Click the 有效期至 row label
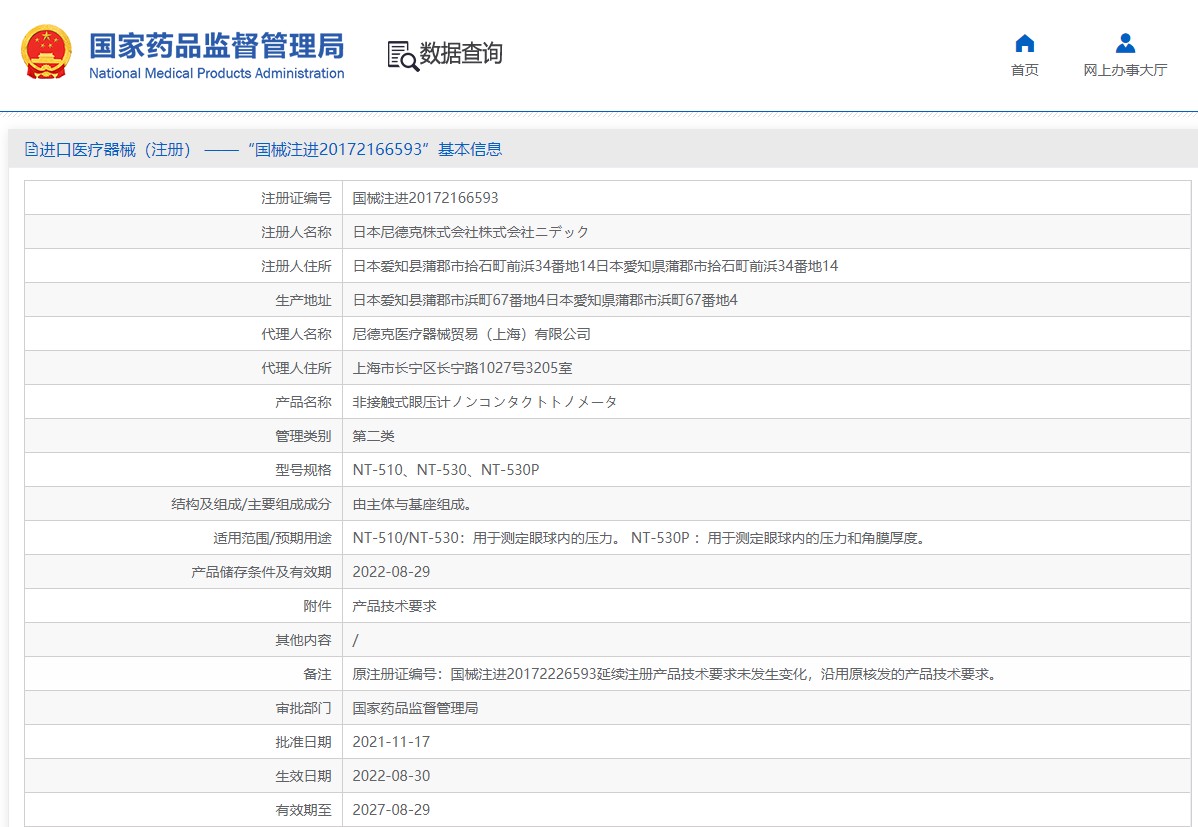 pos(303,810)
